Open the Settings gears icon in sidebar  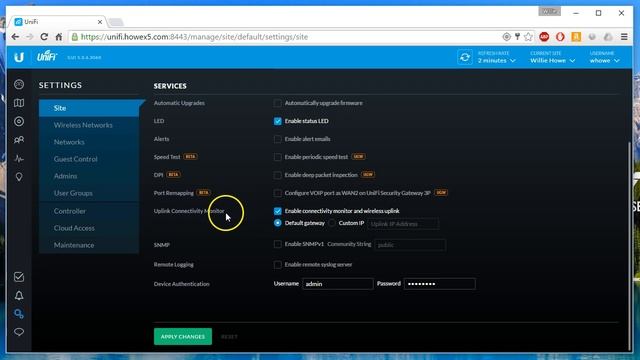click(x=19, y=313)
